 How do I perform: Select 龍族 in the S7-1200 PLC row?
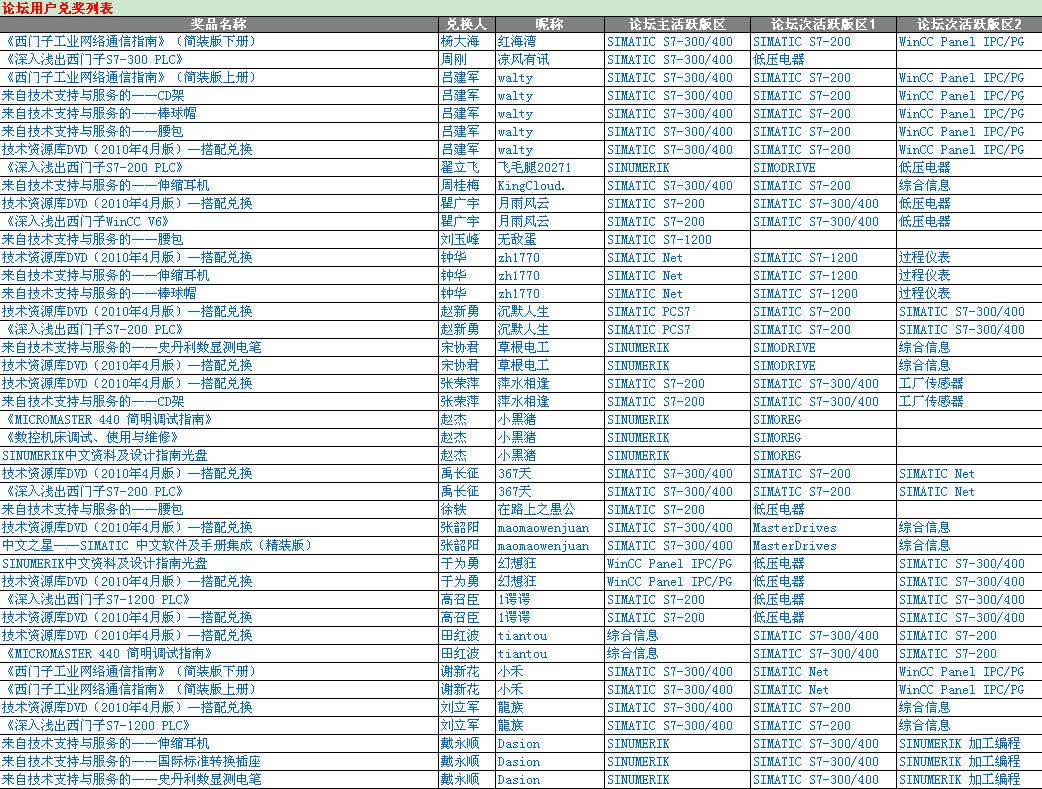tap(510, 725)
